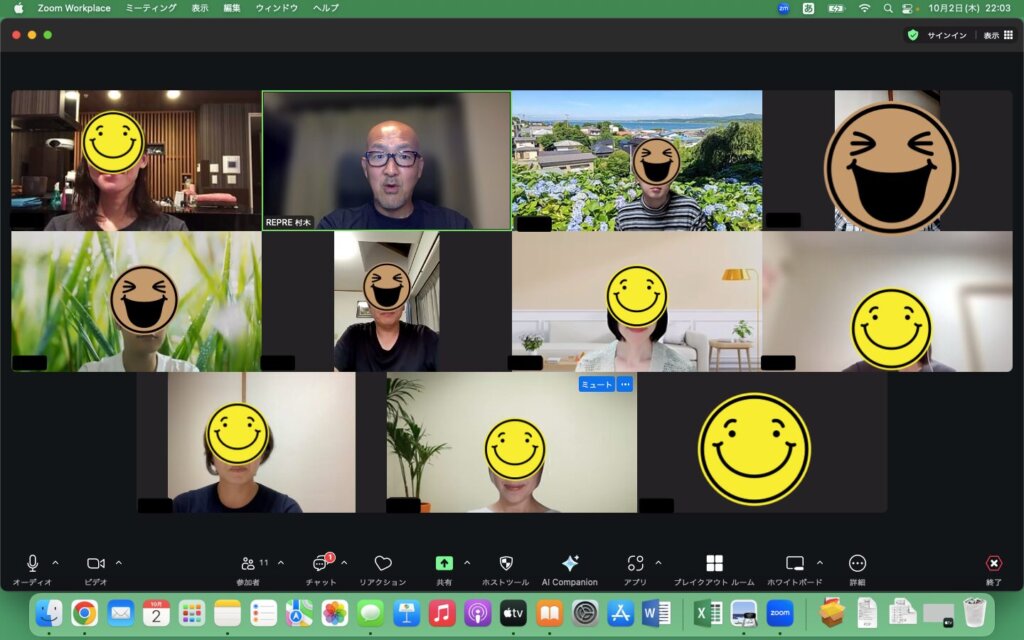The width and height of the screenshot is (1024, 640).
Task: Click the green encryption shield icon
Action: click(912, 35)
